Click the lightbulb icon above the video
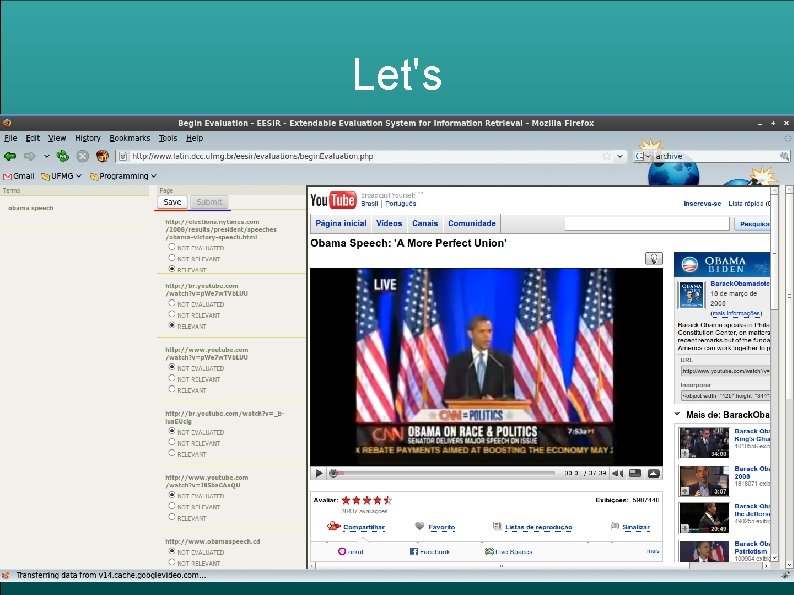 tap(654, 258)
